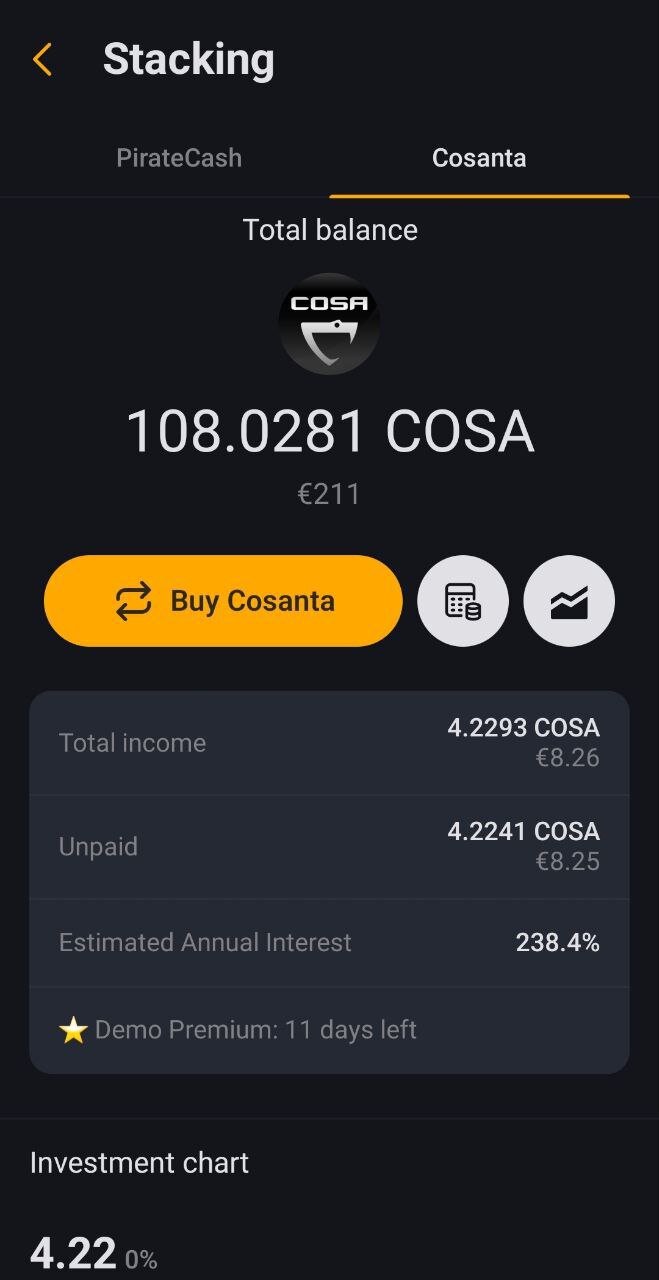Tap the 238.4% interest value
659x1280 pixels.
(x=557, y=943)
